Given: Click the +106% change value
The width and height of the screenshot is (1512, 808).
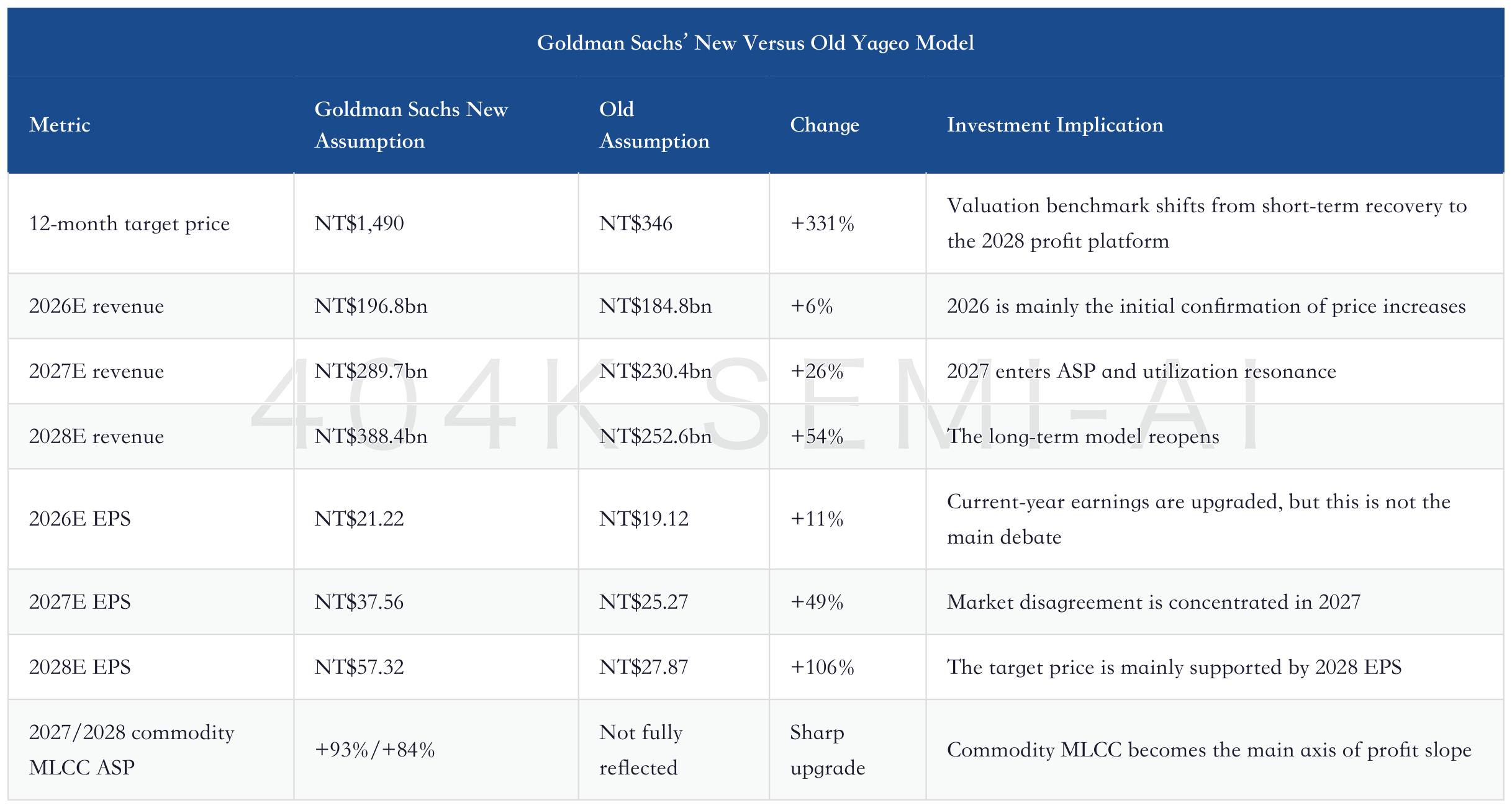Looking at the screenshot, I should [822, 667].
